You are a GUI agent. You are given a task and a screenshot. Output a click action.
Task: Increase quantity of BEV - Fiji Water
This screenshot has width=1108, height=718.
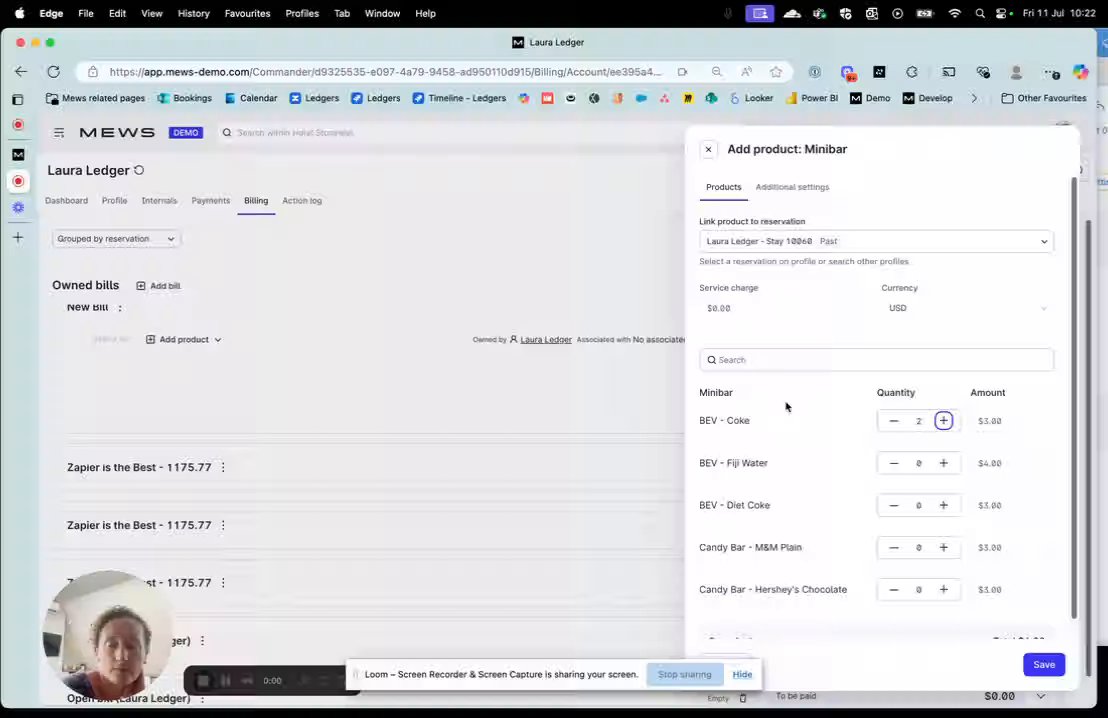[943, 463]
